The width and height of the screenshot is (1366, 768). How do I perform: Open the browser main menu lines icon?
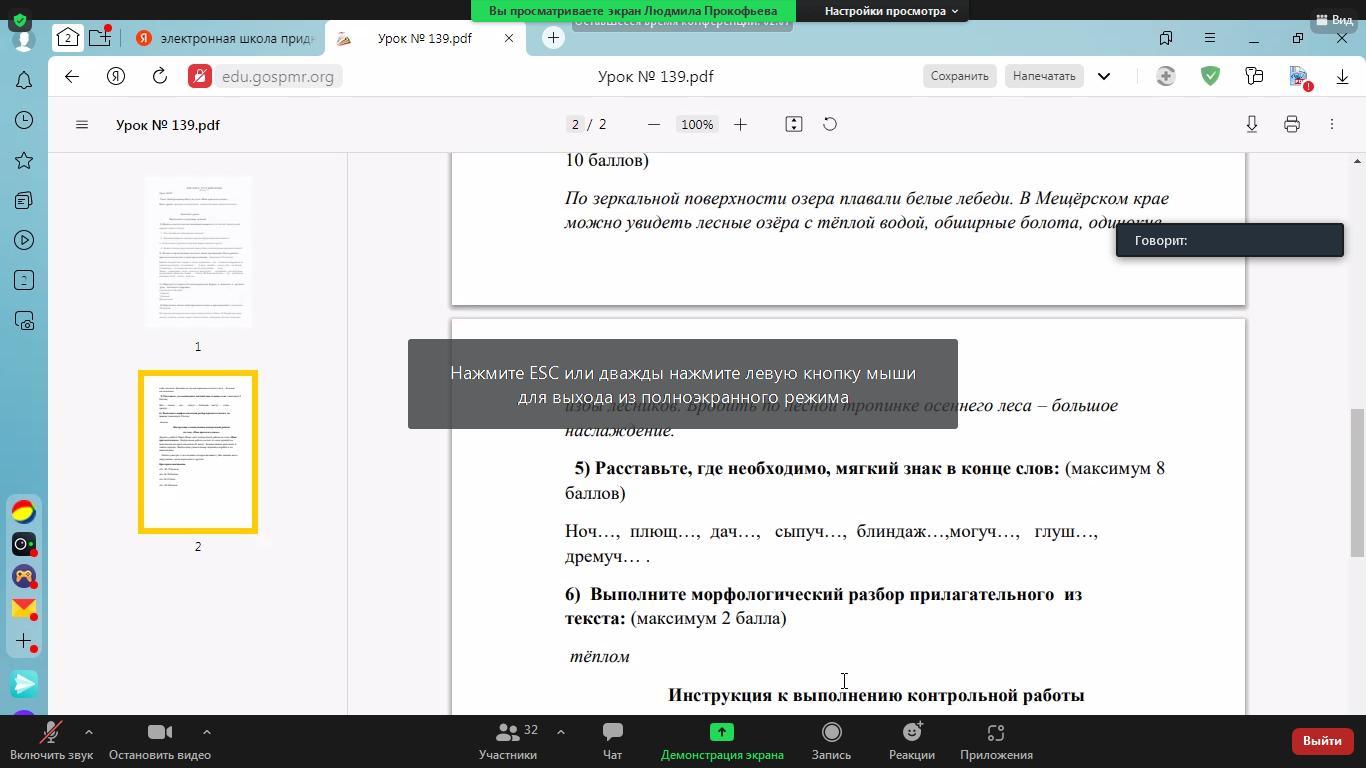point(1210,38)
